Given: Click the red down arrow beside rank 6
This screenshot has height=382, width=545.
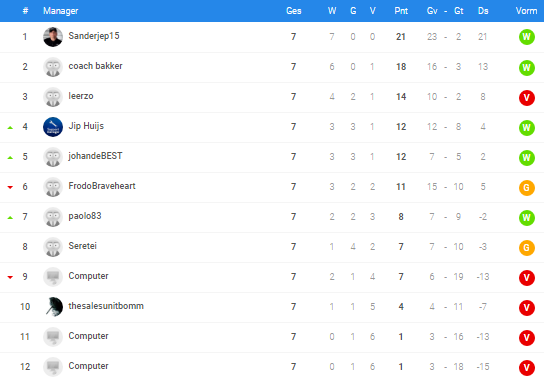Looking at the screenshot, I should 10,187.
